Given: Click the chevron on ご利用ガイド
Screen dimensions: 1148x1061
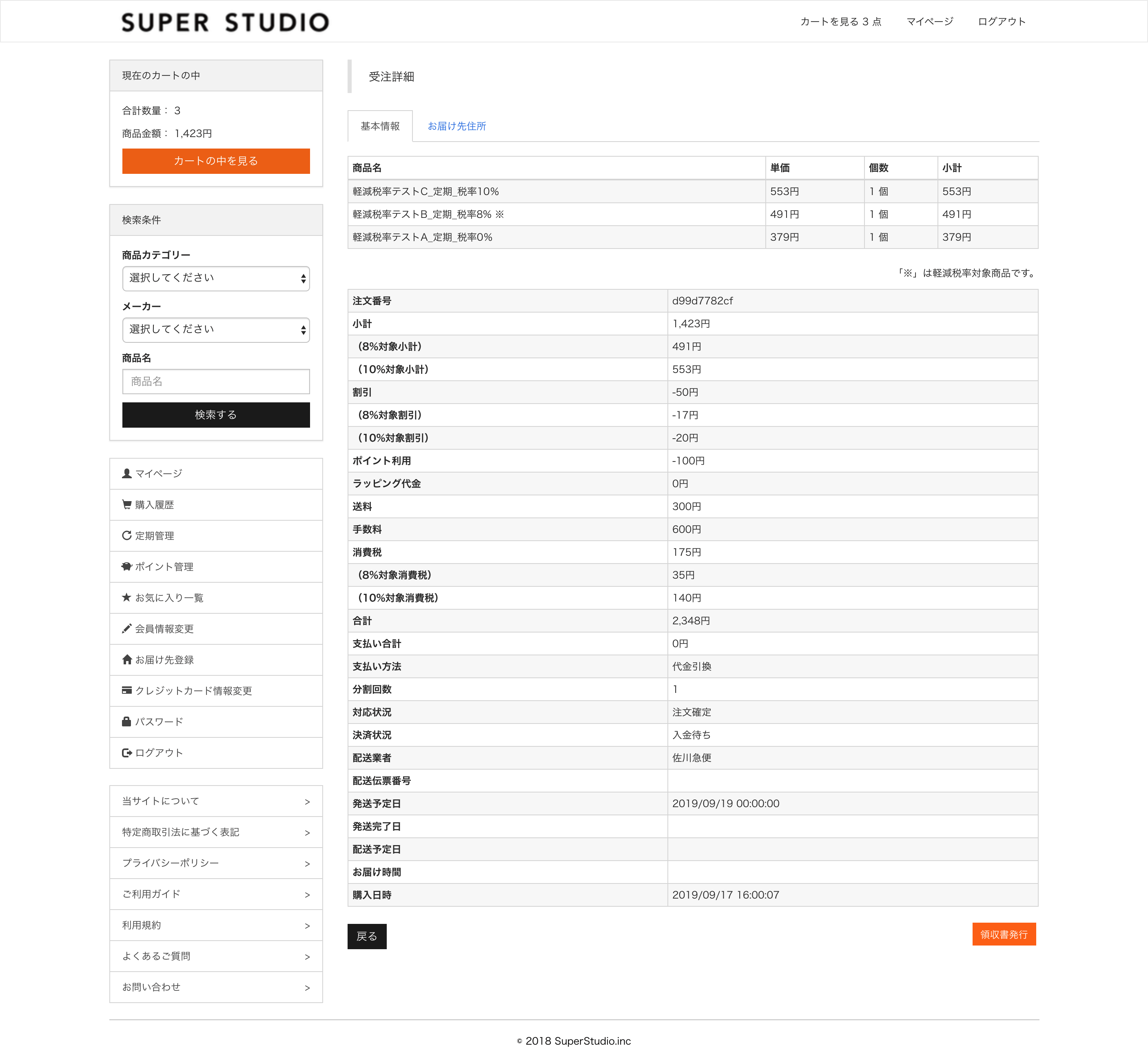Looking at the screenshot, I should coord(307,895).
